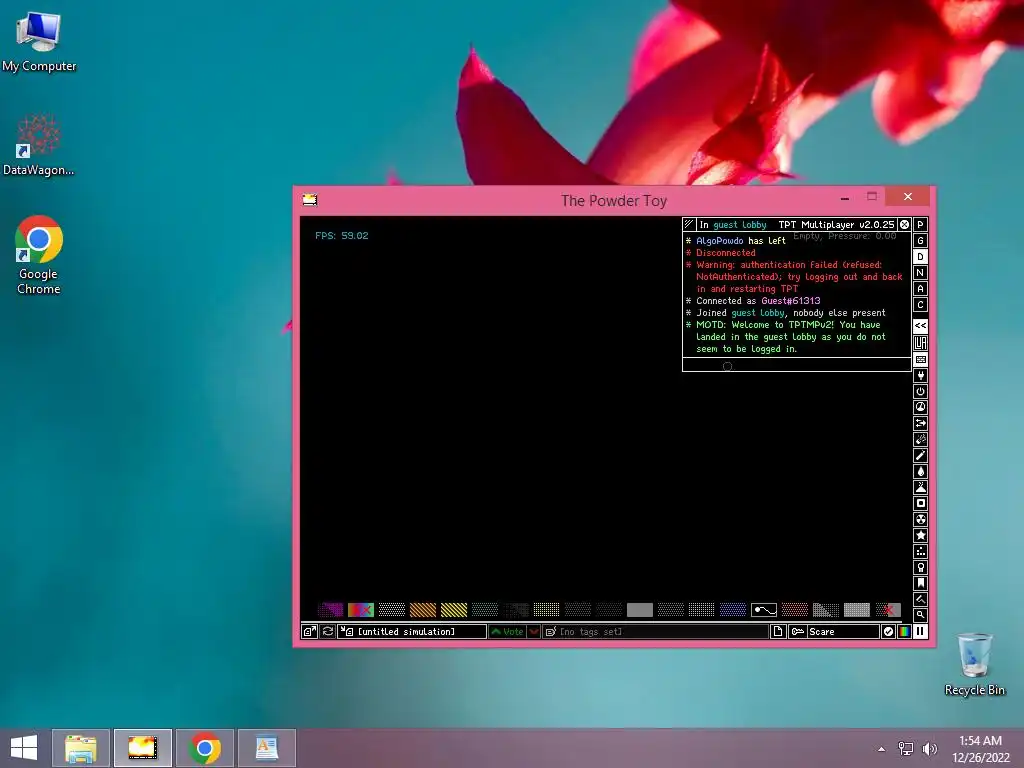Open the Tools bulb menu icon
1024x768 pixels.
(x=920, y=567)
